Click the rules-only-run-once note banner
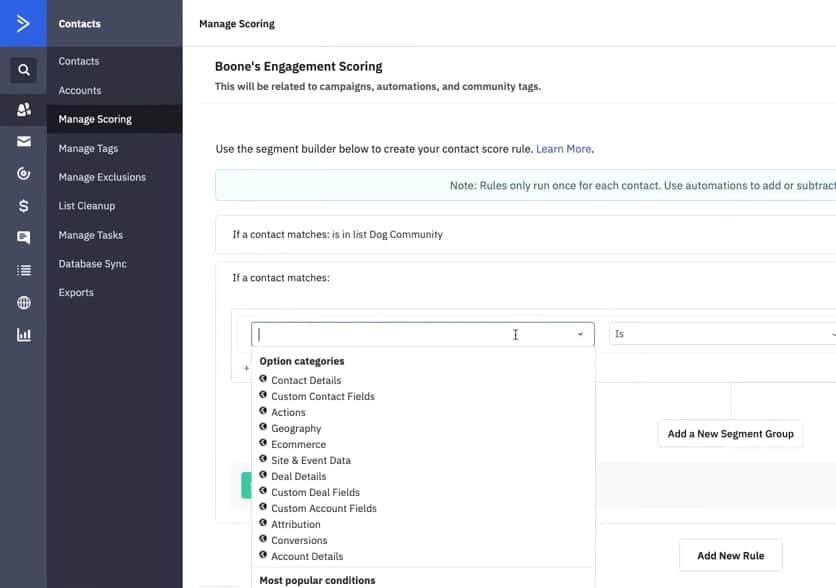The width and height of the screenshot is (836, 588). (525, 186)
